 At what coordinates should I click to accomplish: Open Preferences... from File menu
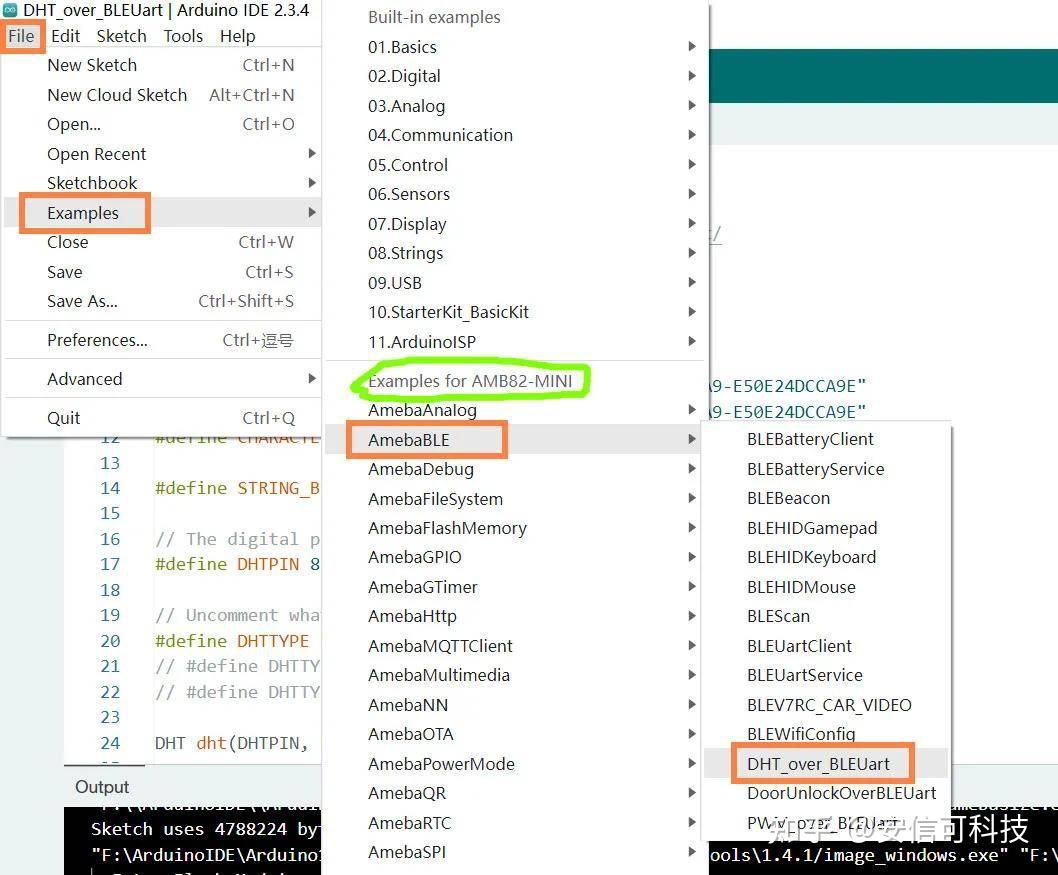[162, 340]
